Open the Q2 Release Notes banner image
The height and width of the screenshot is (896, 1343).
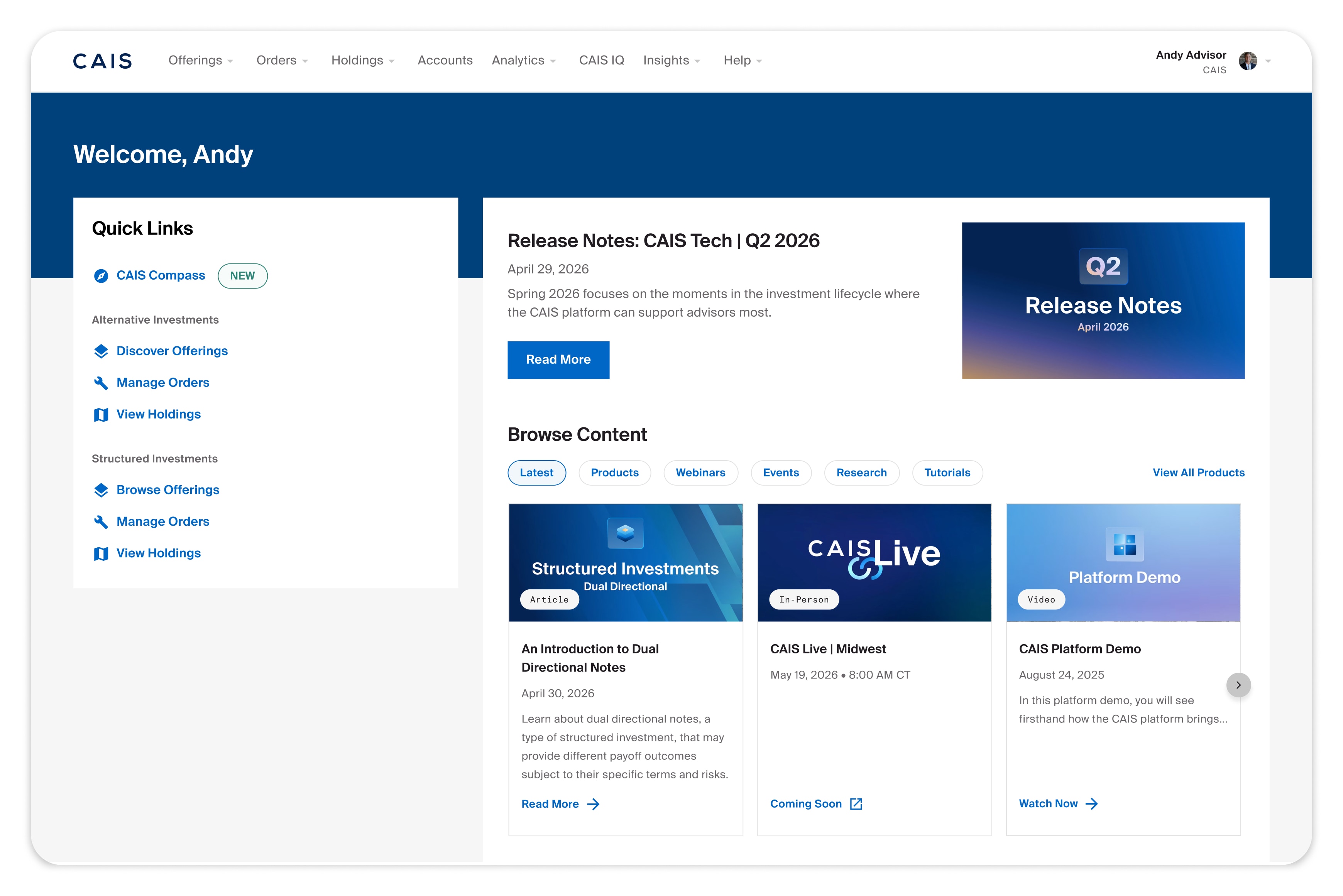[1103, 300]
